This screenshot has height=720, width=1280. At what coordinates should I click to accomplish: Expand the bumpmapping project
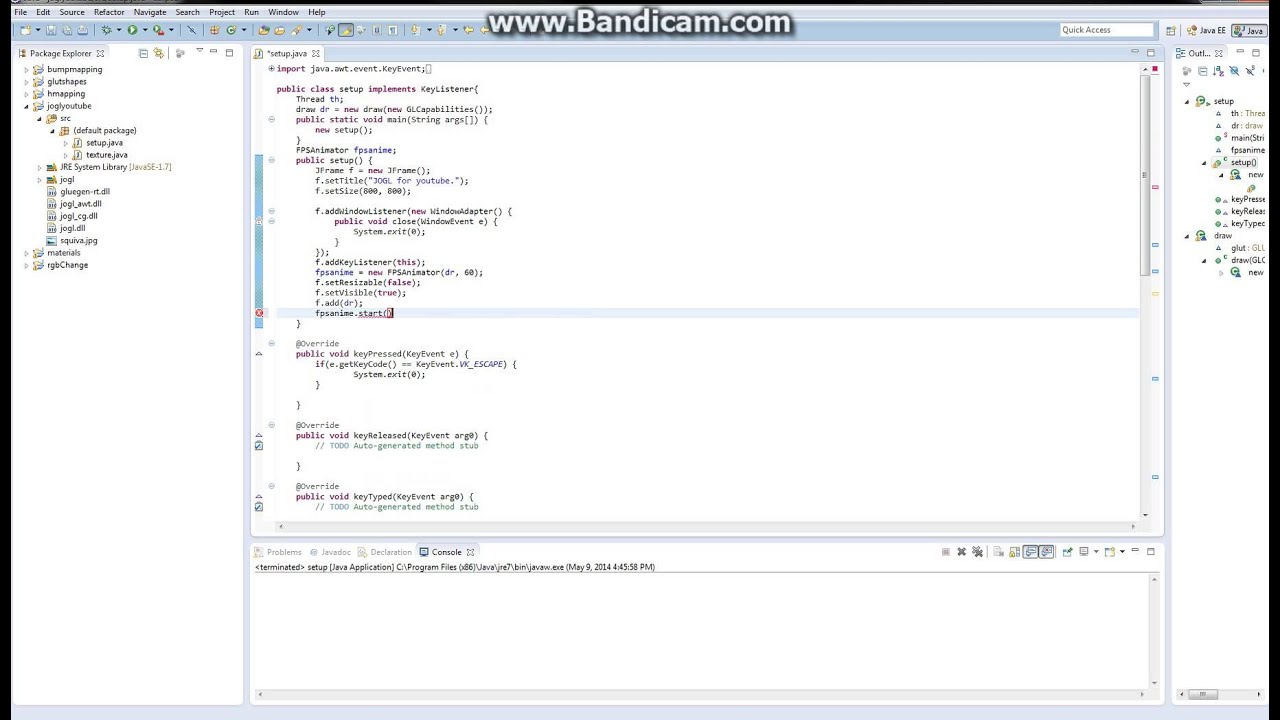click(27, 70)
